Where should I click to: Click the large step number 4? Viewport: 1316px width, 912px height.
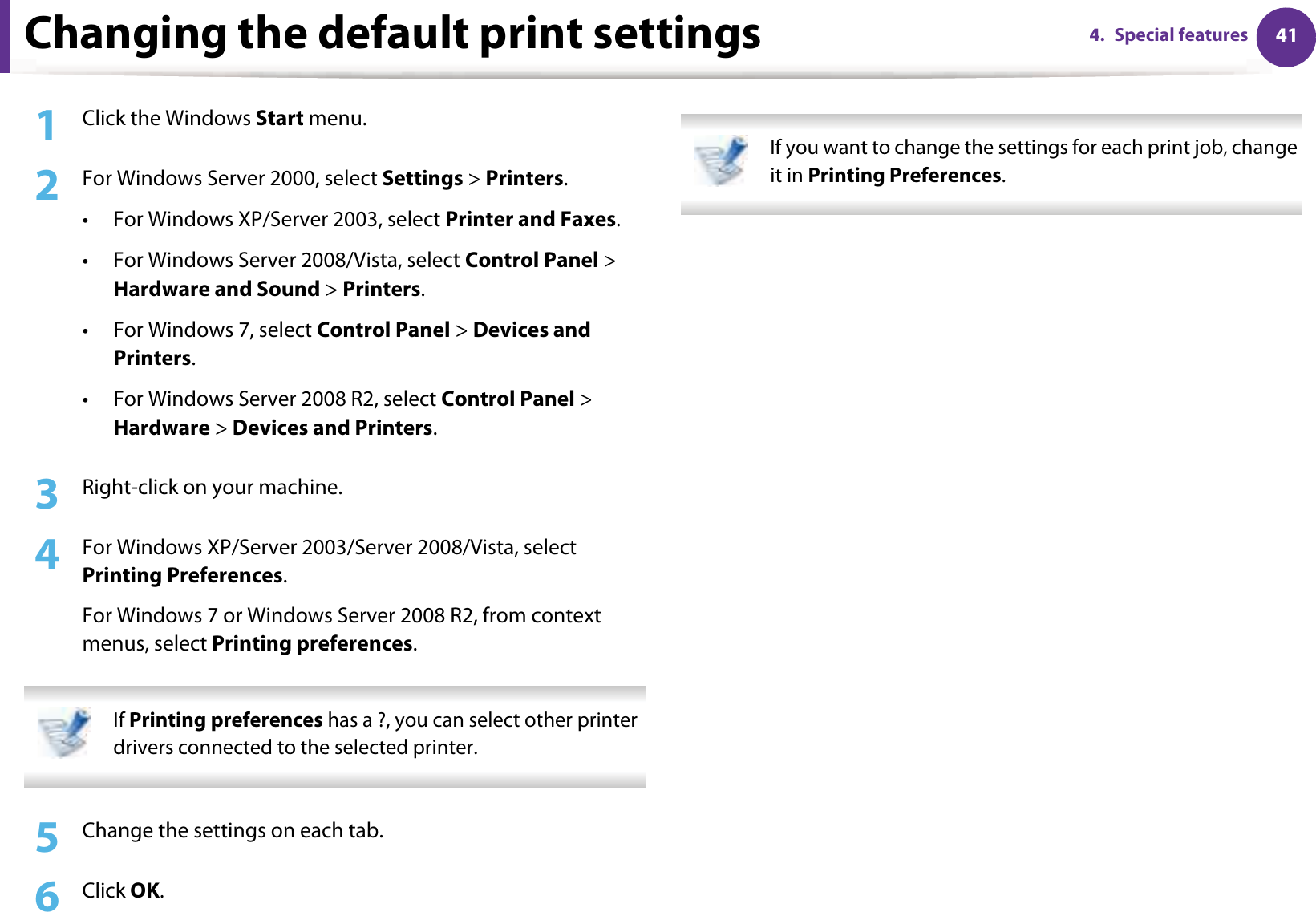point(47,554)
